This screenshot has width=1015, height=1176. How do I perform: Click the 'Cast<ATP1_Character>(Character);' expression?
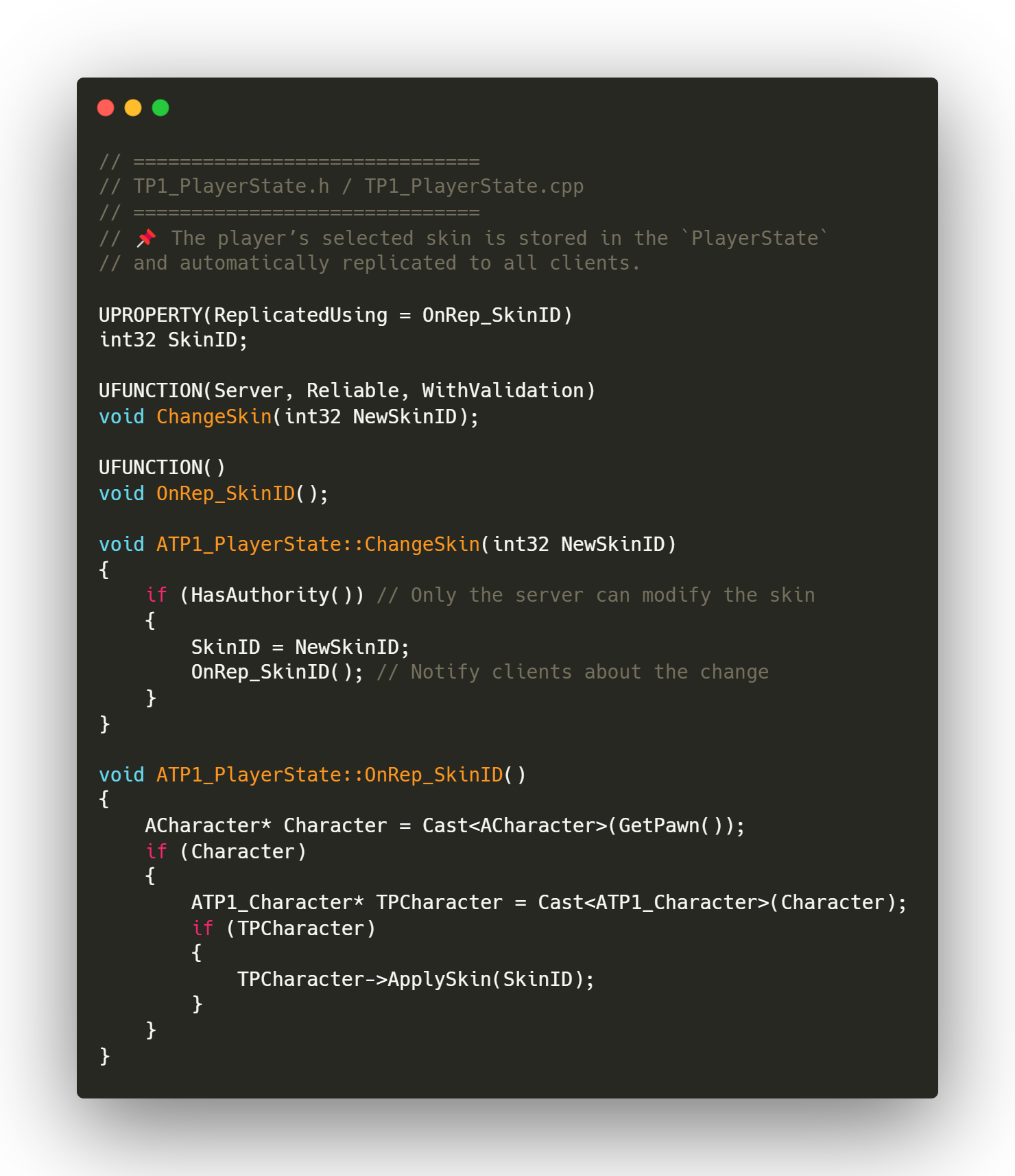point(722,903)
